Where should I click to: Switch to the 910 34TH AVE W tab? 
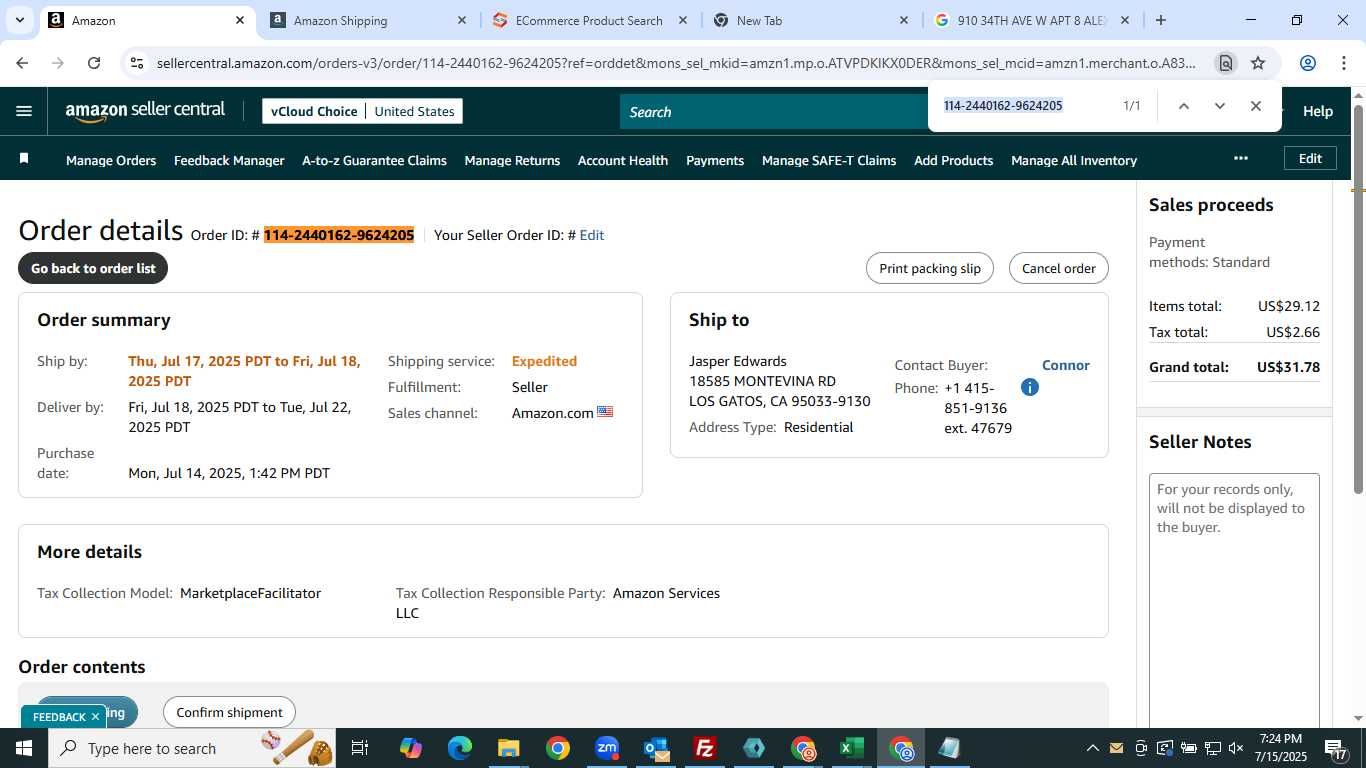click(1033, 20)
